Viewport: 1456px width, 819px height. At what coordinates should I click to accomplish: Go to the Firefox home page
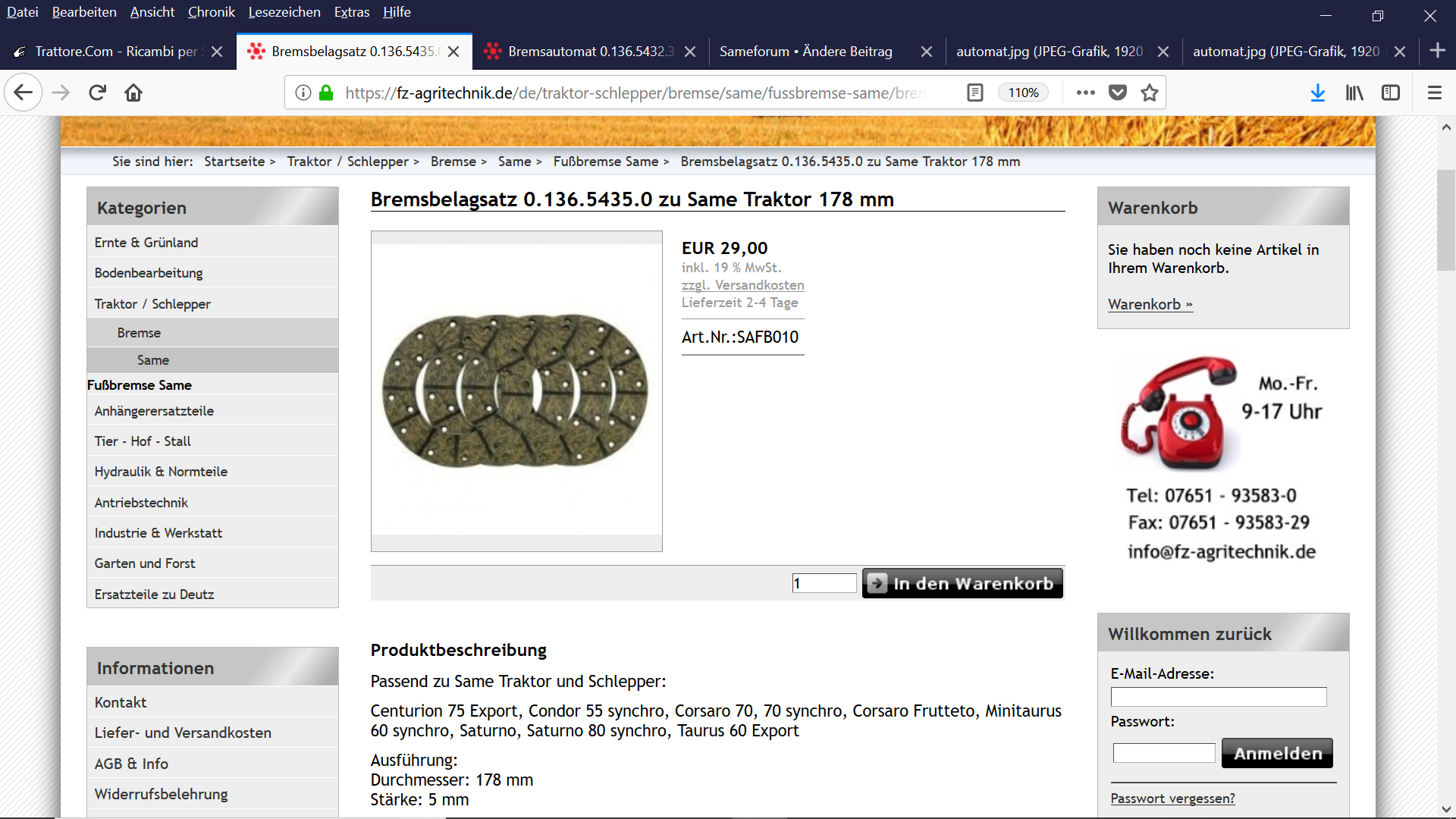coord(133,93)
